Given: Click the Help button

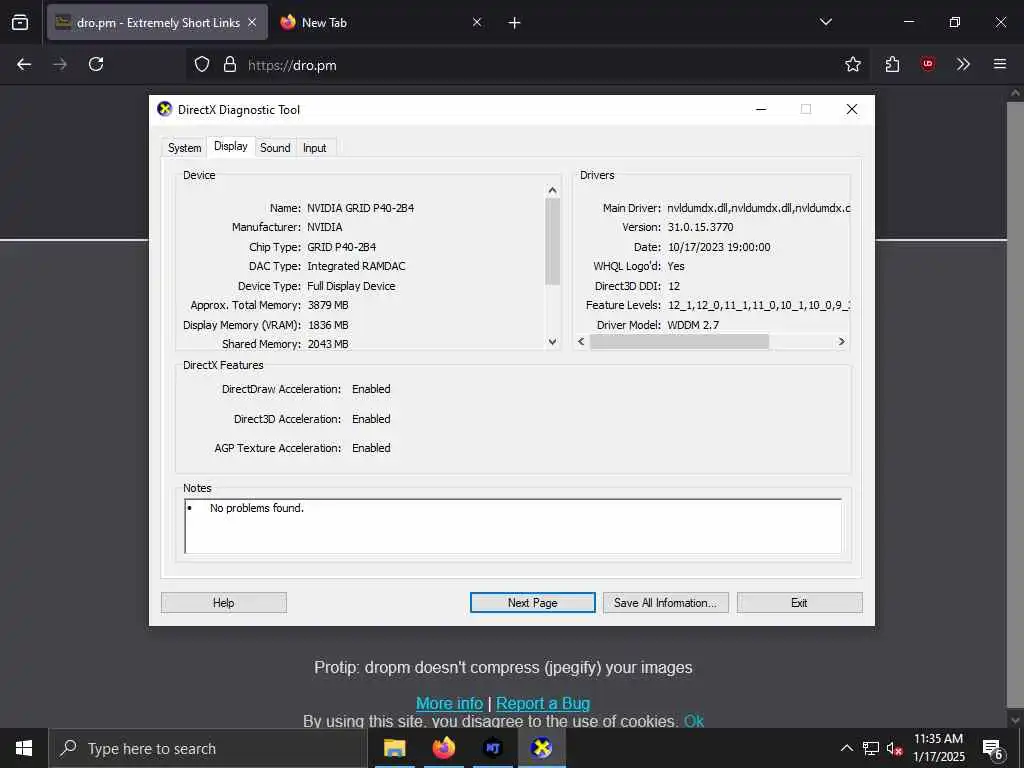Looking at the screenshot, I should [223, 603].
